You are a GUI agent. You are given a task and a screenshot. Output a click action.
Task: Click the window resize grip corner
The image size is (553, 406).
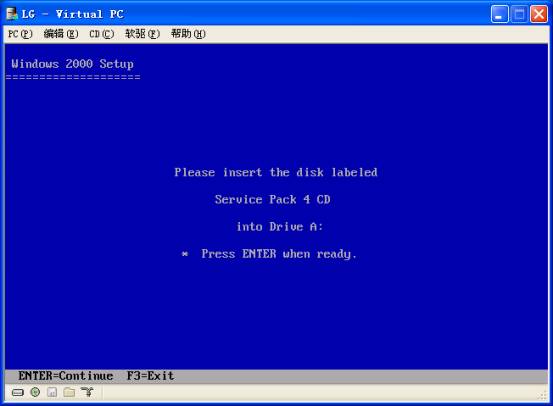(x=543, y=396)
